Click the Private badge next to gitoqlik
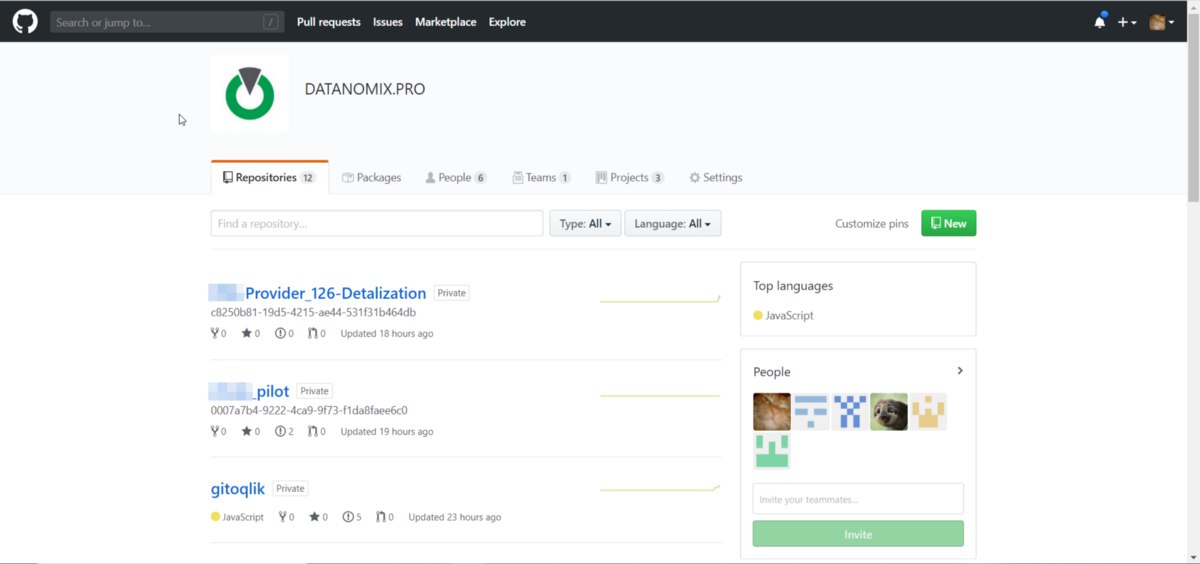The image size is (1200, 564). pyautogui.click(x=290, y=489)
